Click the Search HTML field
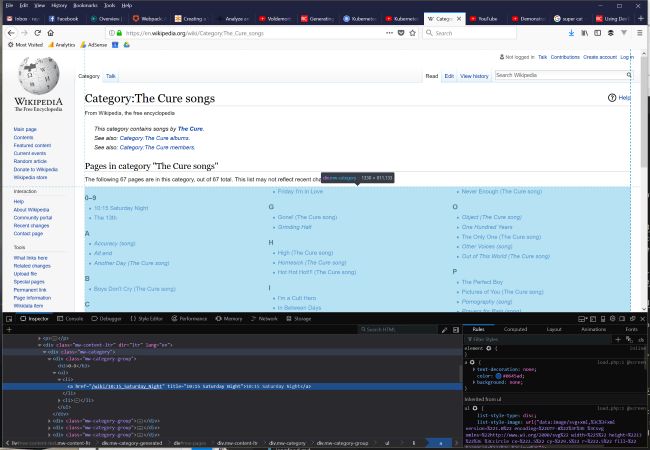The width and height of the screenshot is (650, 450). click(398, 330)
